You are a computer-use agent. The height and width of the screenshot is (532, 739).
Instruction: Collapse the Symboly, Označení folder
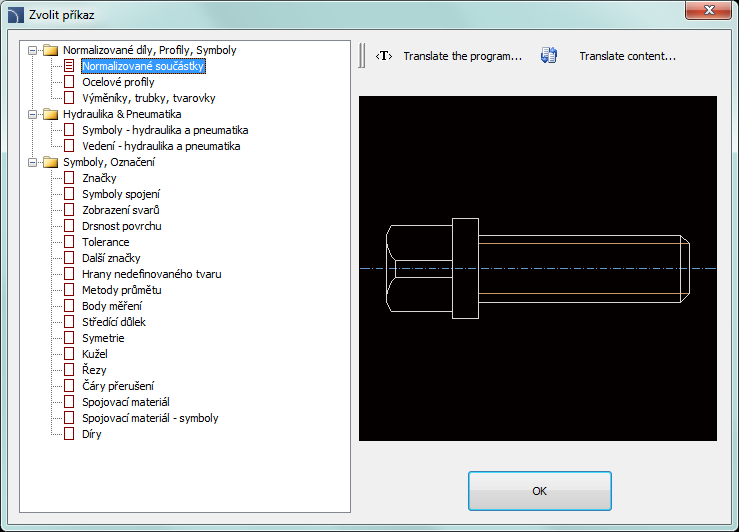33,162
